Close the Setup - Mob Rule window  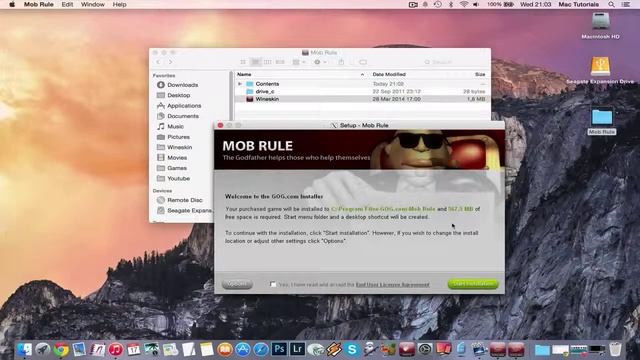[220, 125]
